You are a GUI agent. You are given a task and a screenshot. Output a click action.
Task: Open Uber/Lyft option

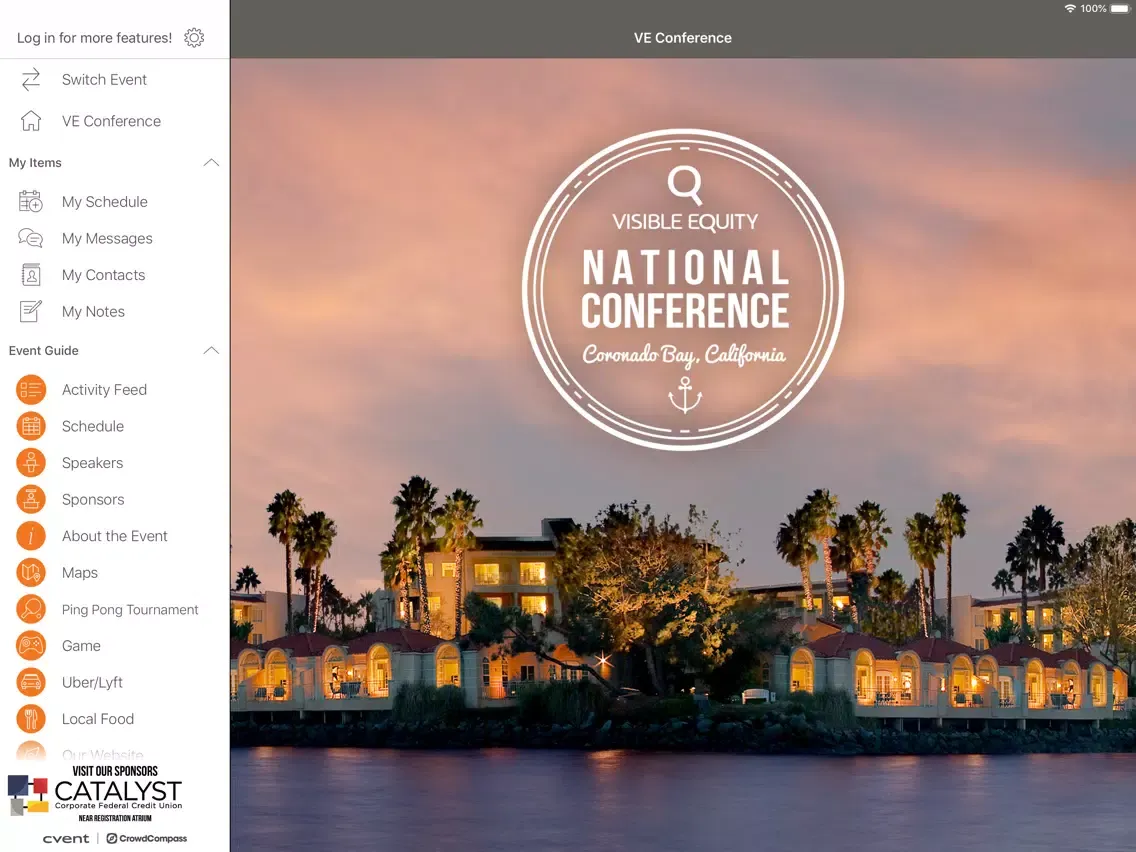[x=114, y=682]
